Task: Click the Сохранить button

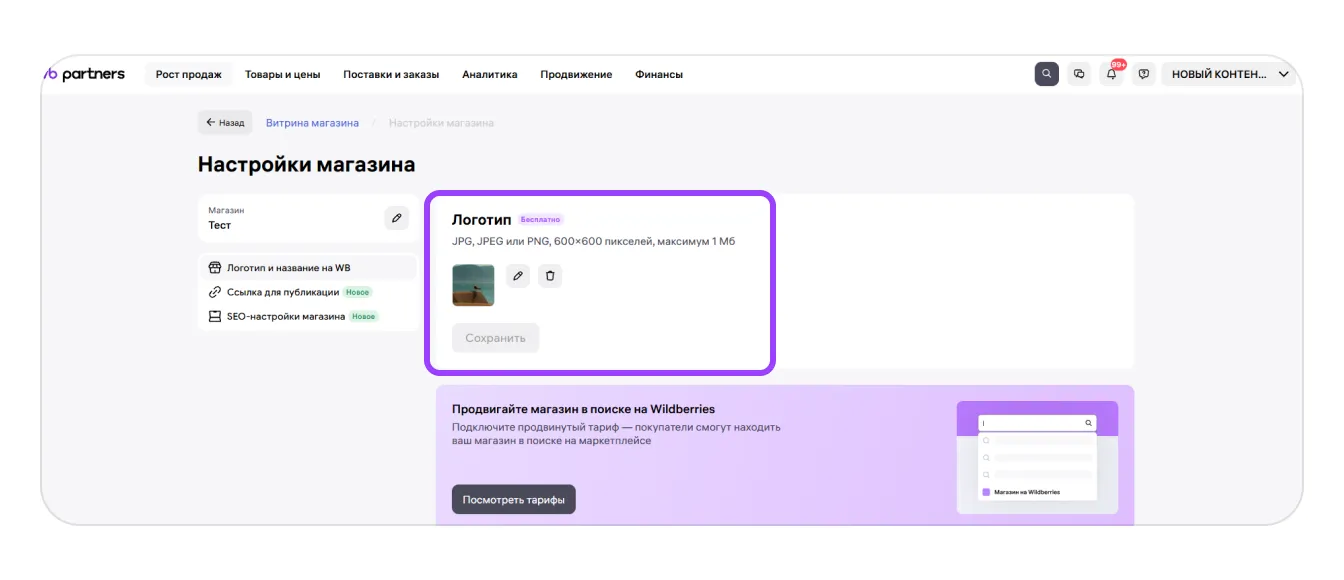Action: click(495, 338)
